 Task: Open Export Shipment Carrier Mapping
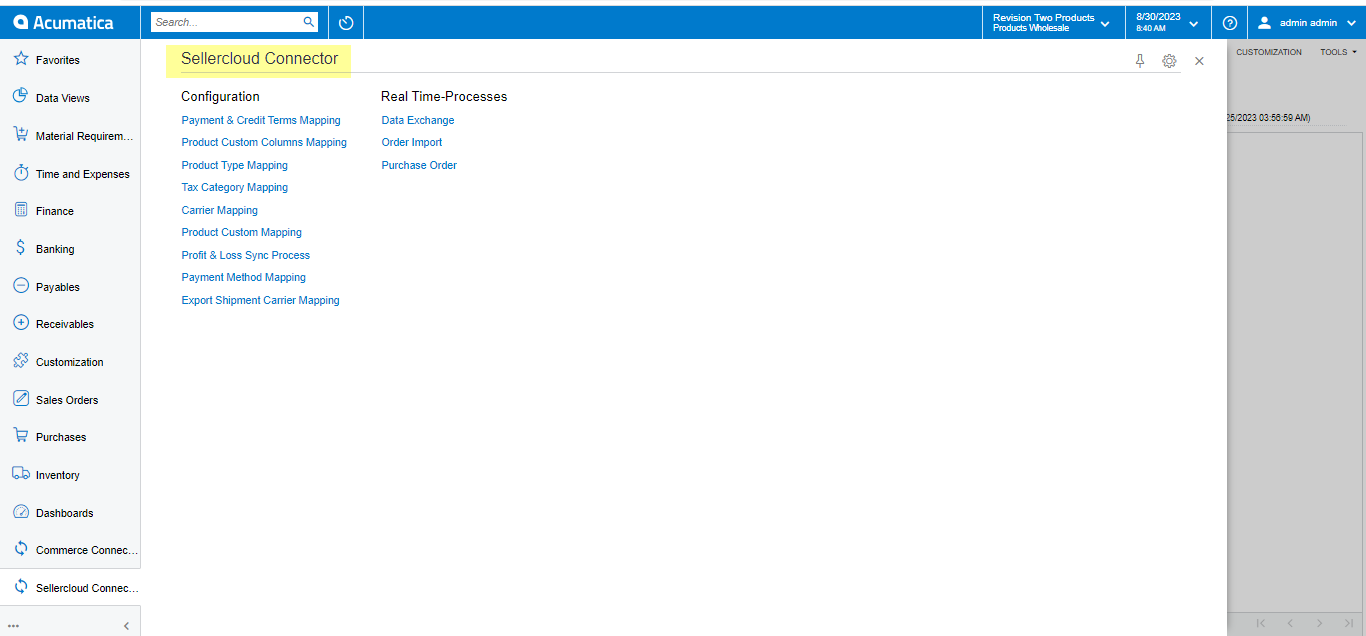[x=260, y=300]
